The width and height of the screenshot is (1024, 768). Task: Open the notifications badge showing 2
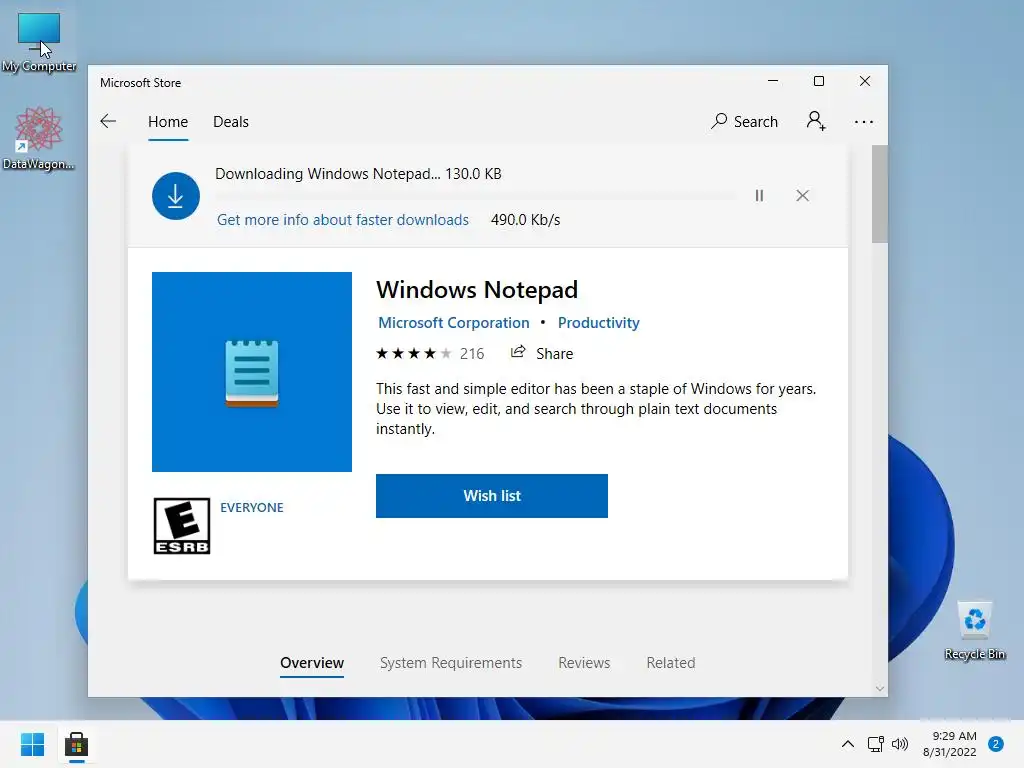pos(996,744)
